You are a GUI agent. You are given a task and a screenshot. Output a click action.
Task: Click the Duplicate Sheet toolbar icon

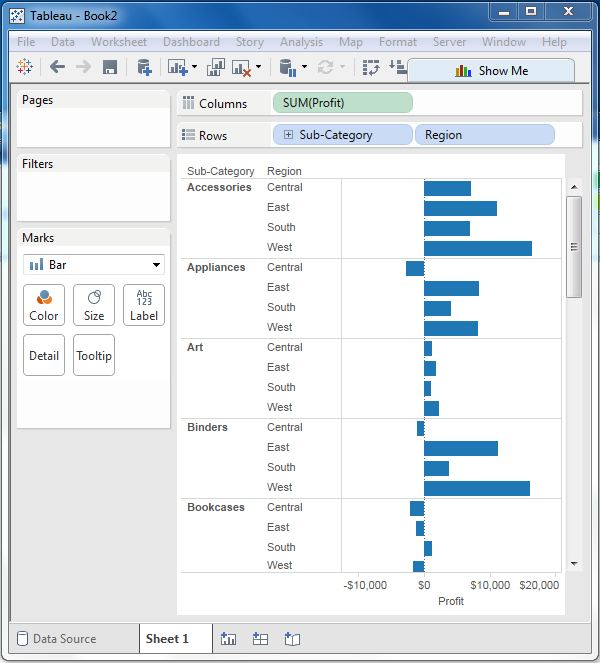click(215, 68)
